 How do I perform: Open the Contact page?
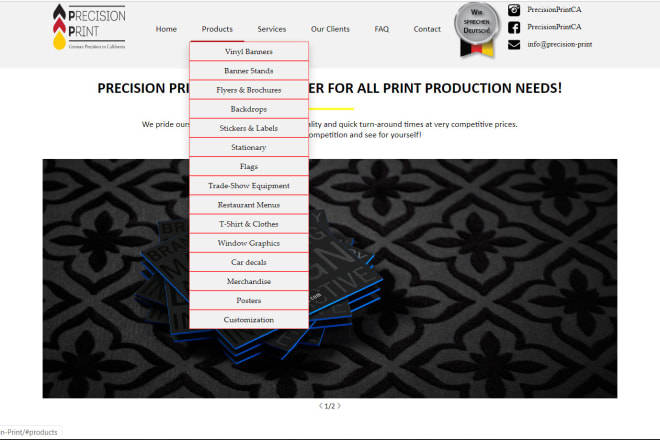coord(427,29)
